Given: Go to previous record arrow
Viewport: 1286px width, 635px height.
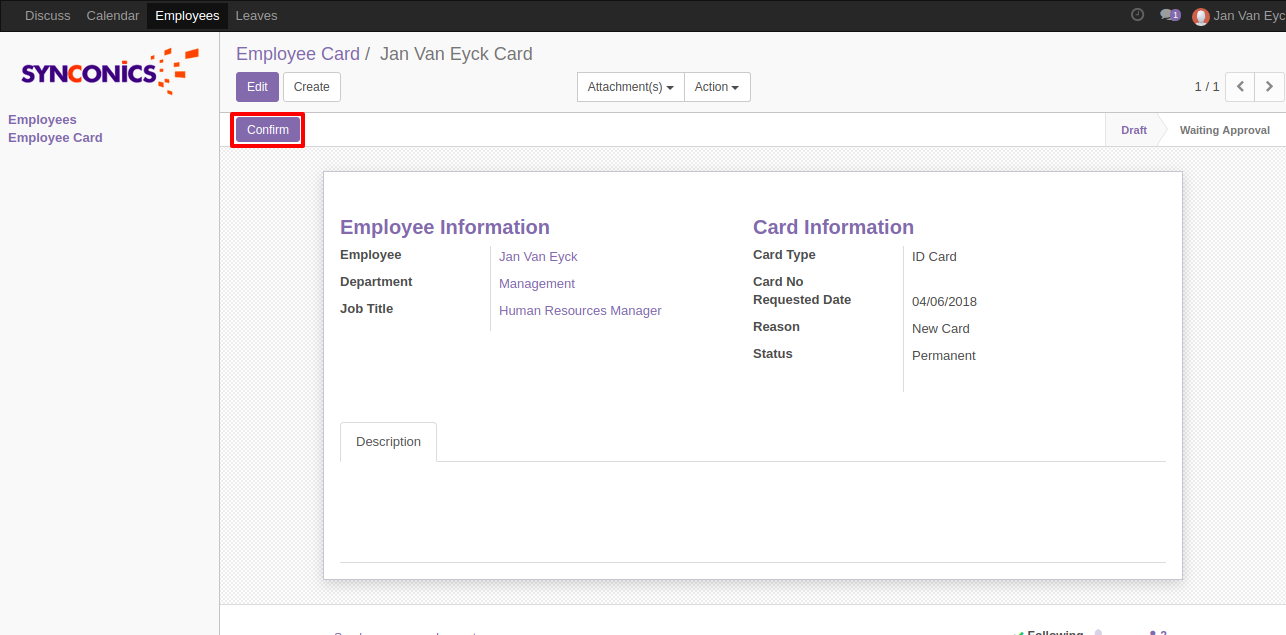Looking at the screenshot, I should pos(1240,87).
